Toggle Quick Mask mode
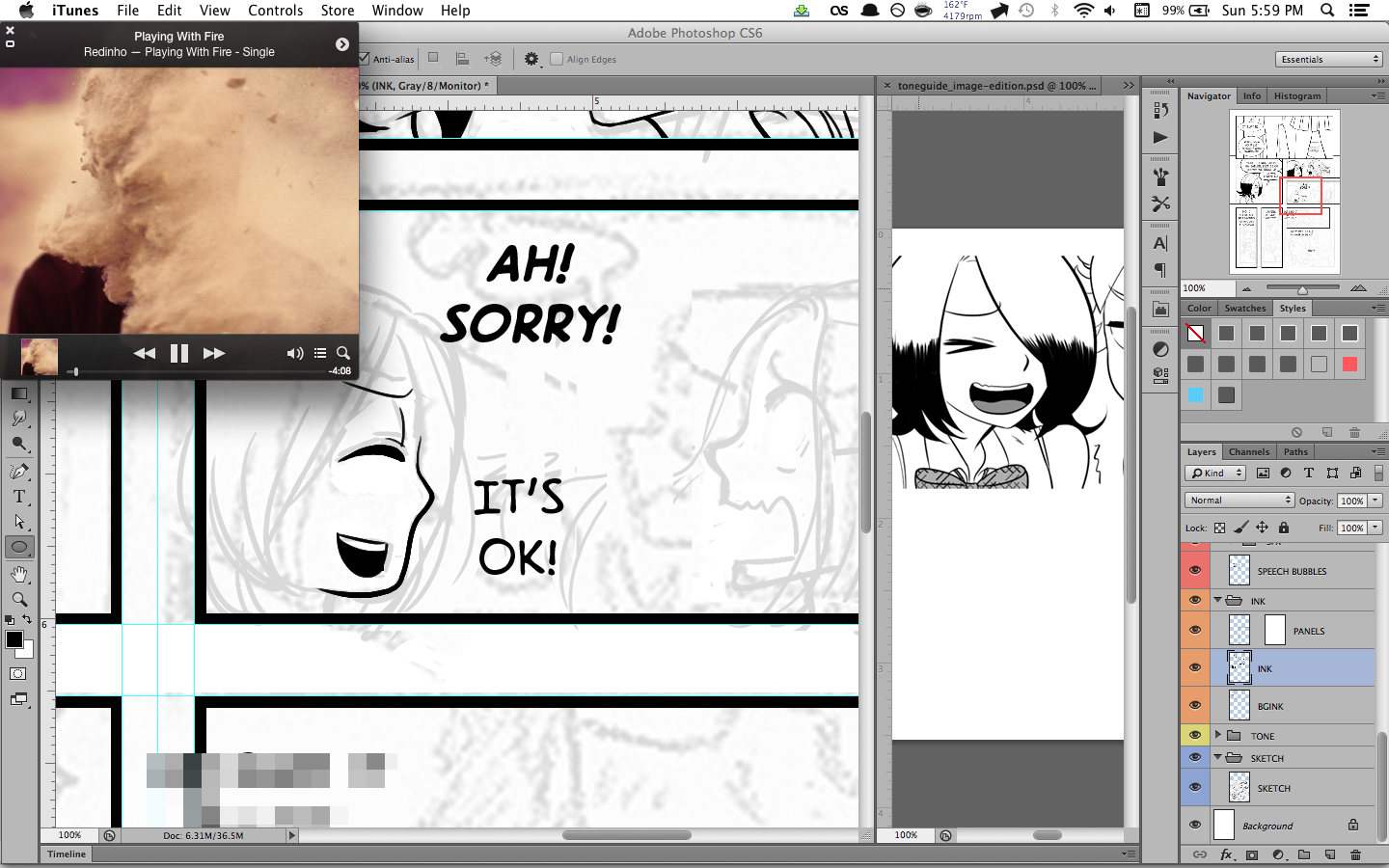The image size is (1389, 868). [x=18, y=674]
